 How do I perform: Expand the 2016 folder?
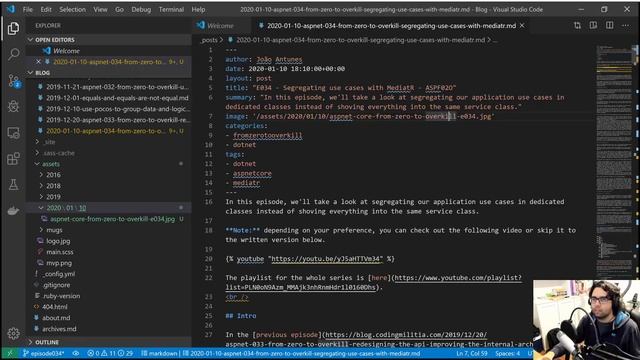click(109, 175)
